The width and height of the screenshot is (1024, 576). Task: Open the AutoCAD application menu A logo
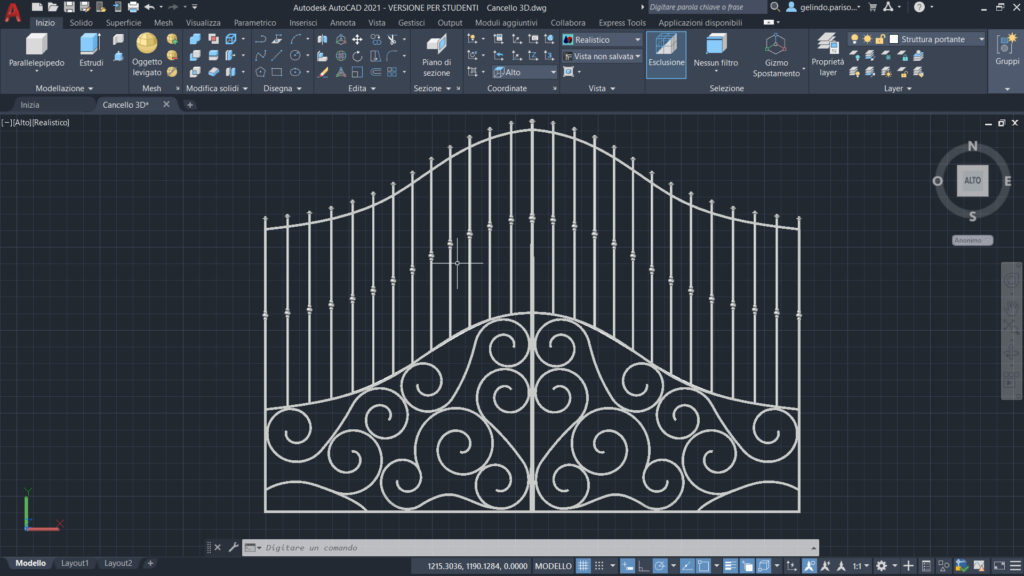(12, 12)
